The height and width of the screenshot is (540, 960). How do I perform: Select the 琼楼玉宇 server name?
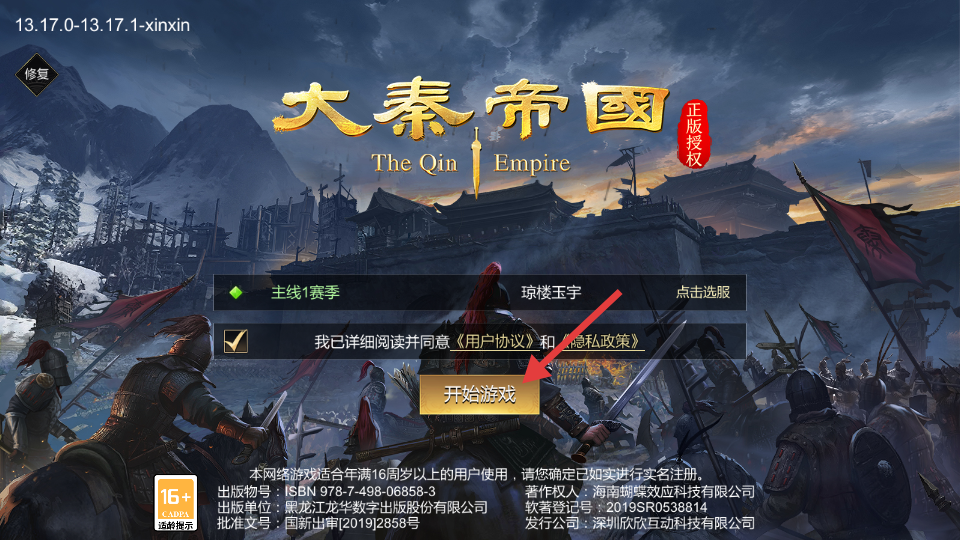[551, 292]
